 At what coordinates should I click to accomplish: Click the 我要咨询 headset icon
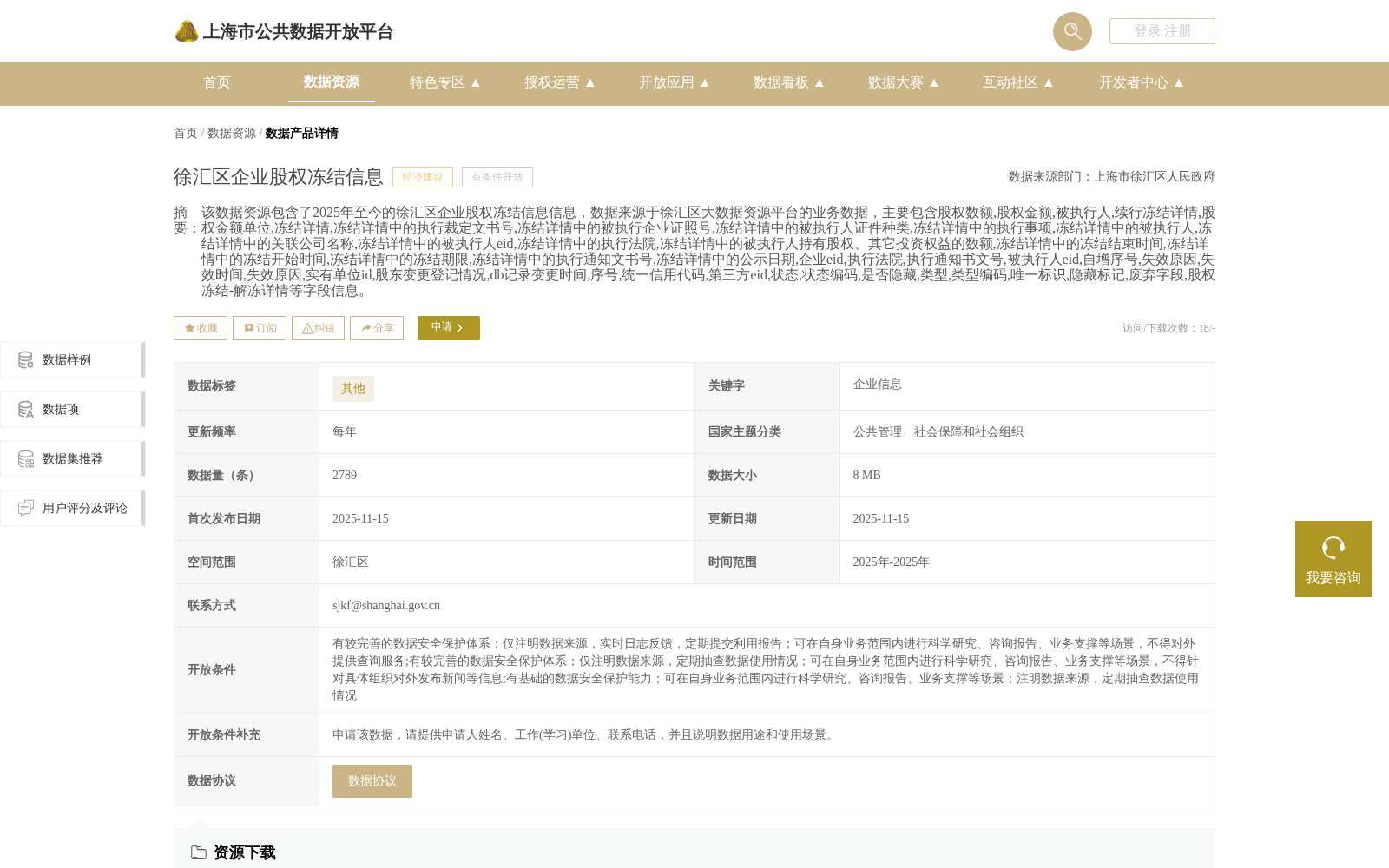coord(1333,548)
